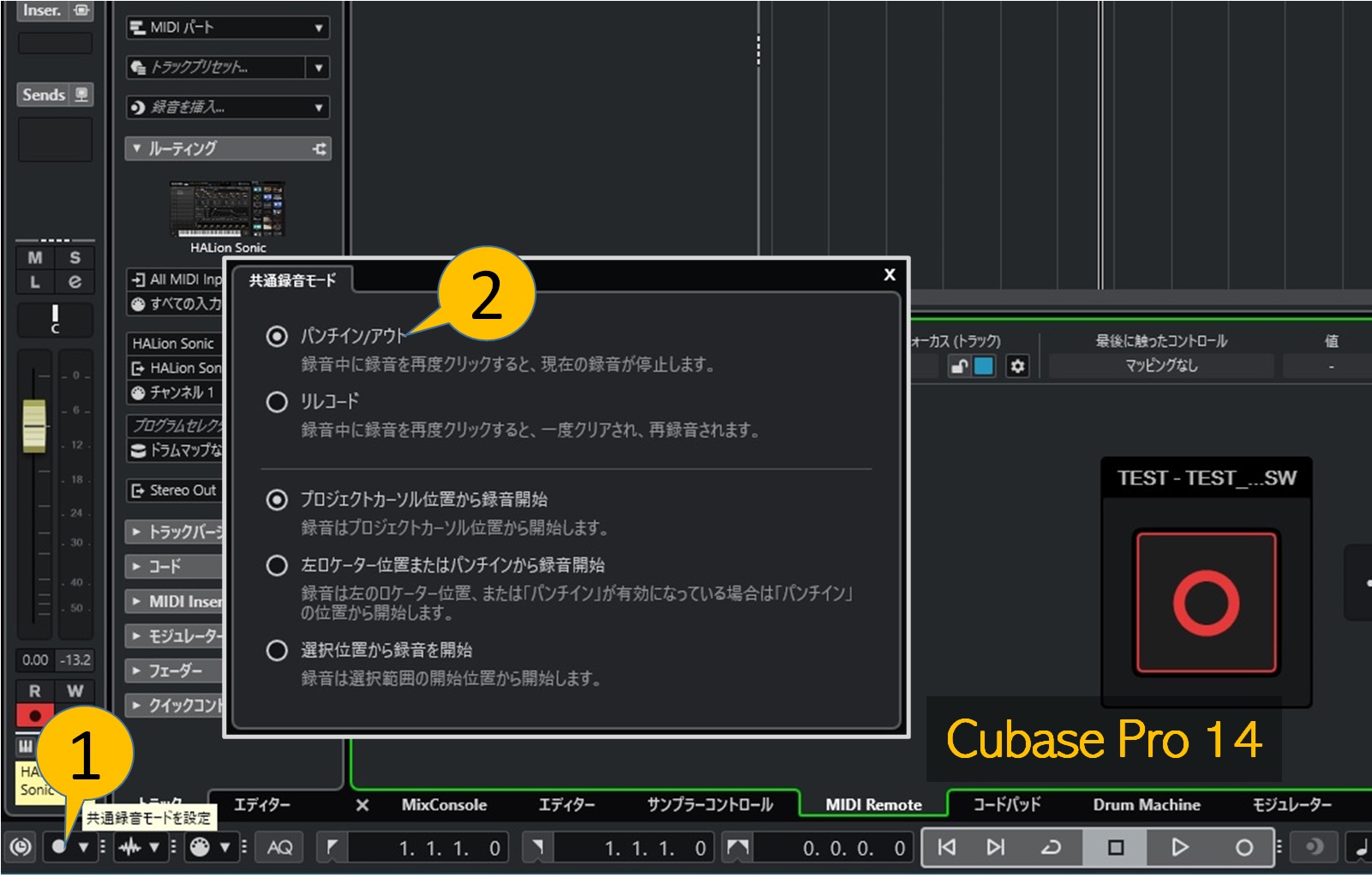Click the Sends panel icon

point(81,94)
